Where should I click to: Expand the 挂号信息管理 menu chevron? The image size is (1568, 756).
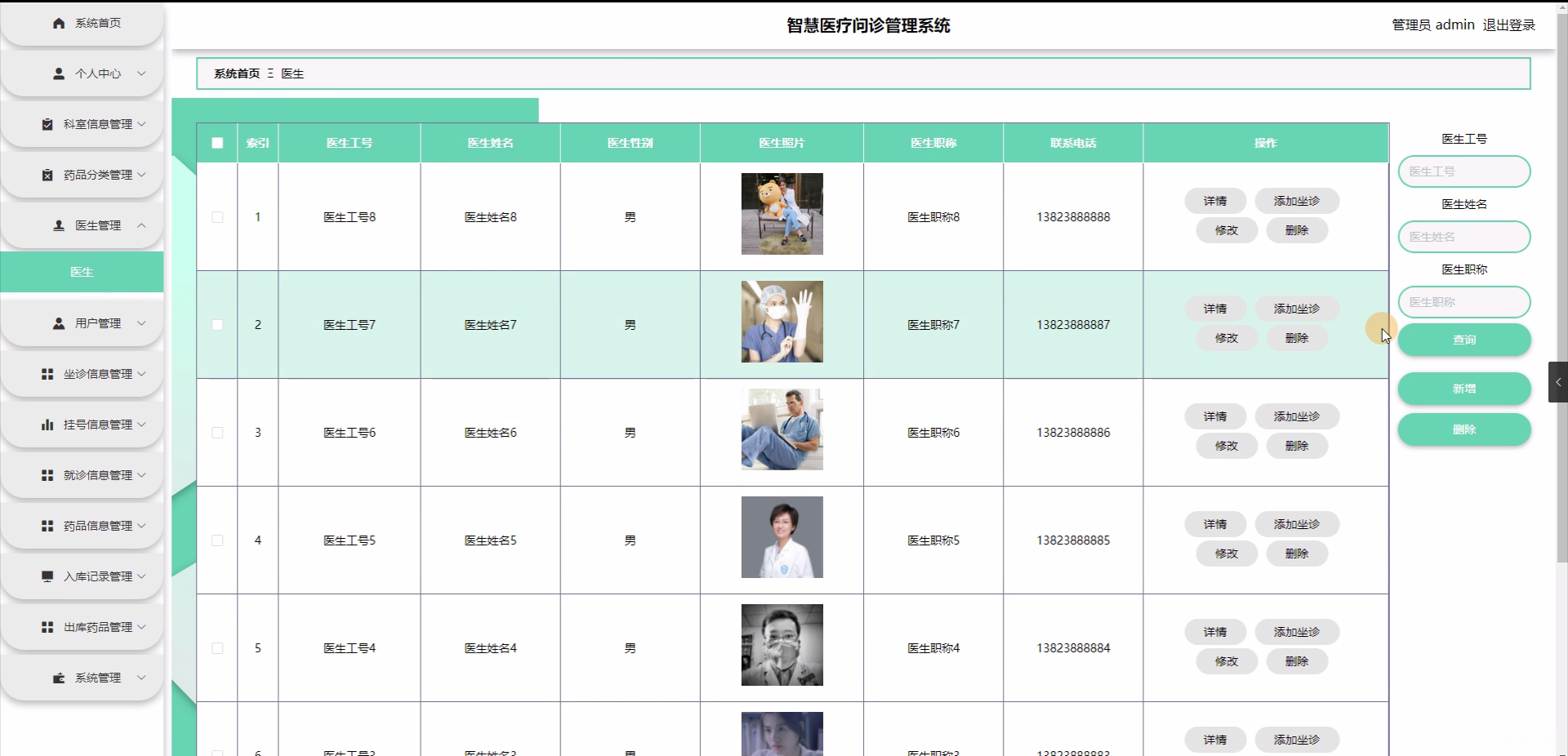coord(141,425)
